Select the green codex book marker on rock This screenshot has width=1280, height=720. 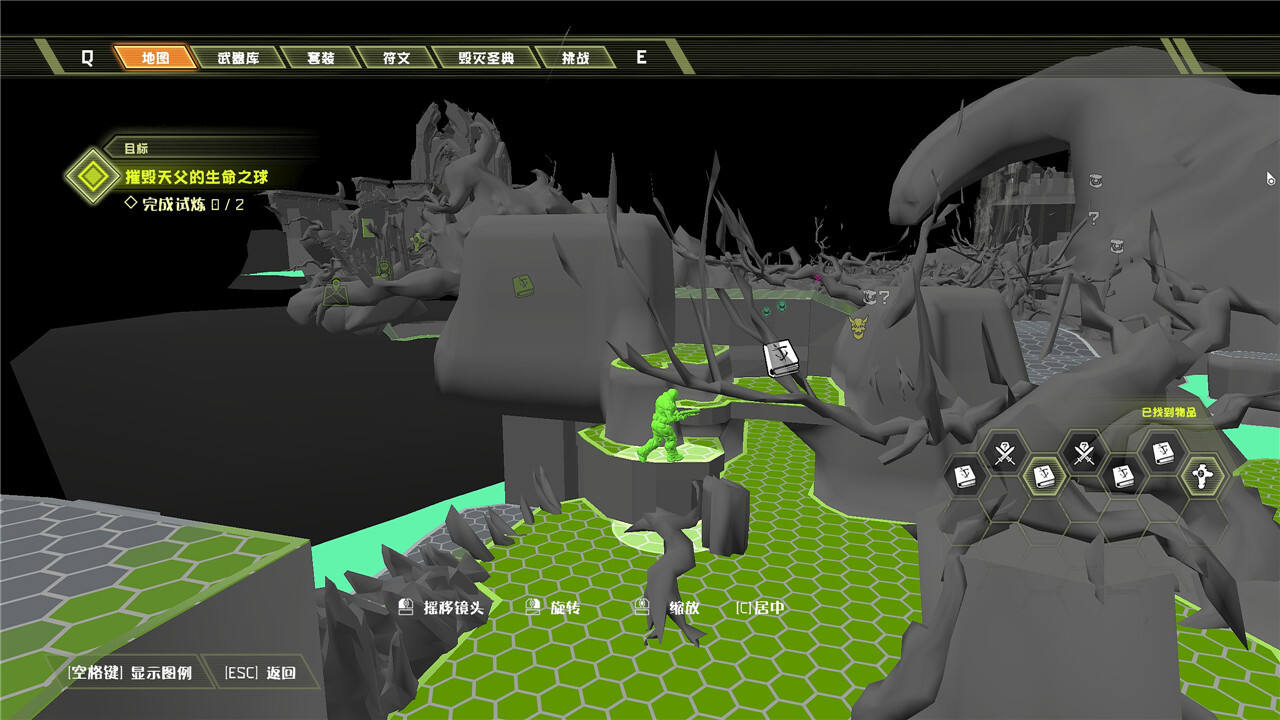pyautogui.click(x=522, y=286)
